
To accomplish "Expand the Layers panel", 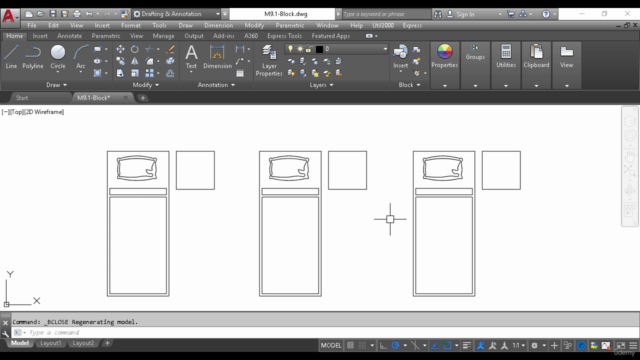I will (x=321, y=85).
